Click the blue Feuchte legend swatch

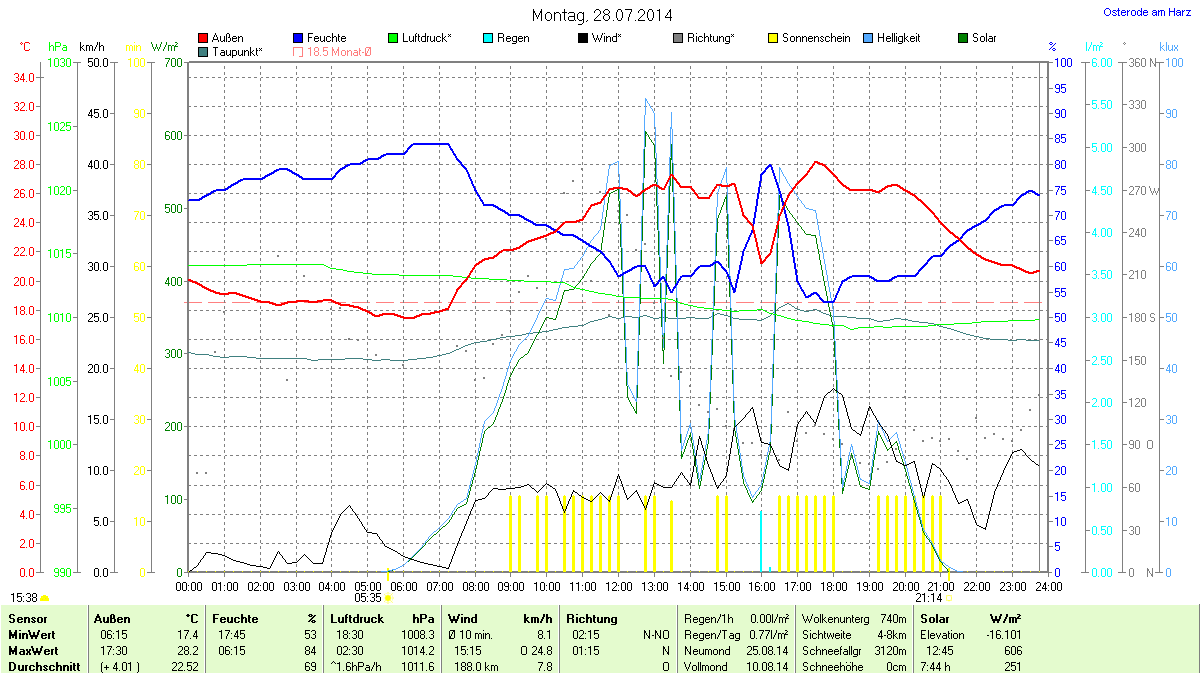pos(299,38)
